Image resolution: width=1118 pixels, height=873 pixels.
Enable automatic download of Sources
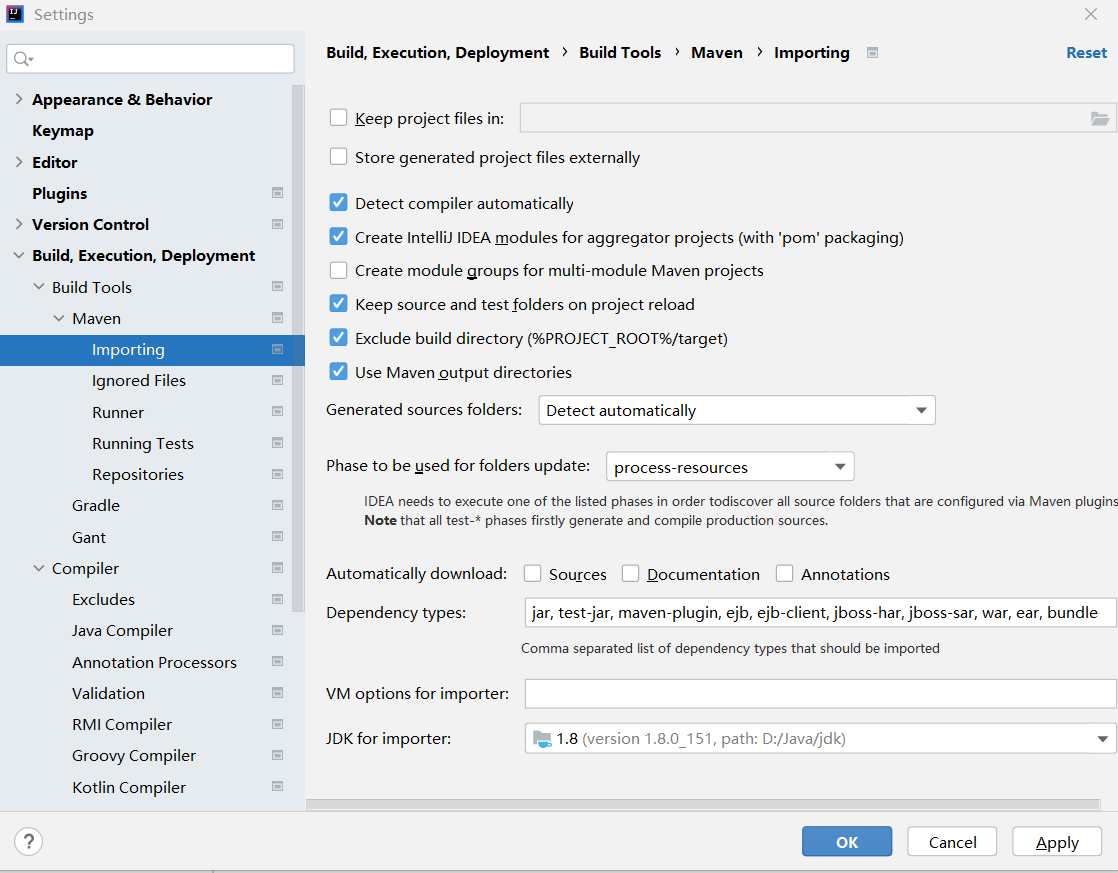pyautogui.click(x=533, y=573)
